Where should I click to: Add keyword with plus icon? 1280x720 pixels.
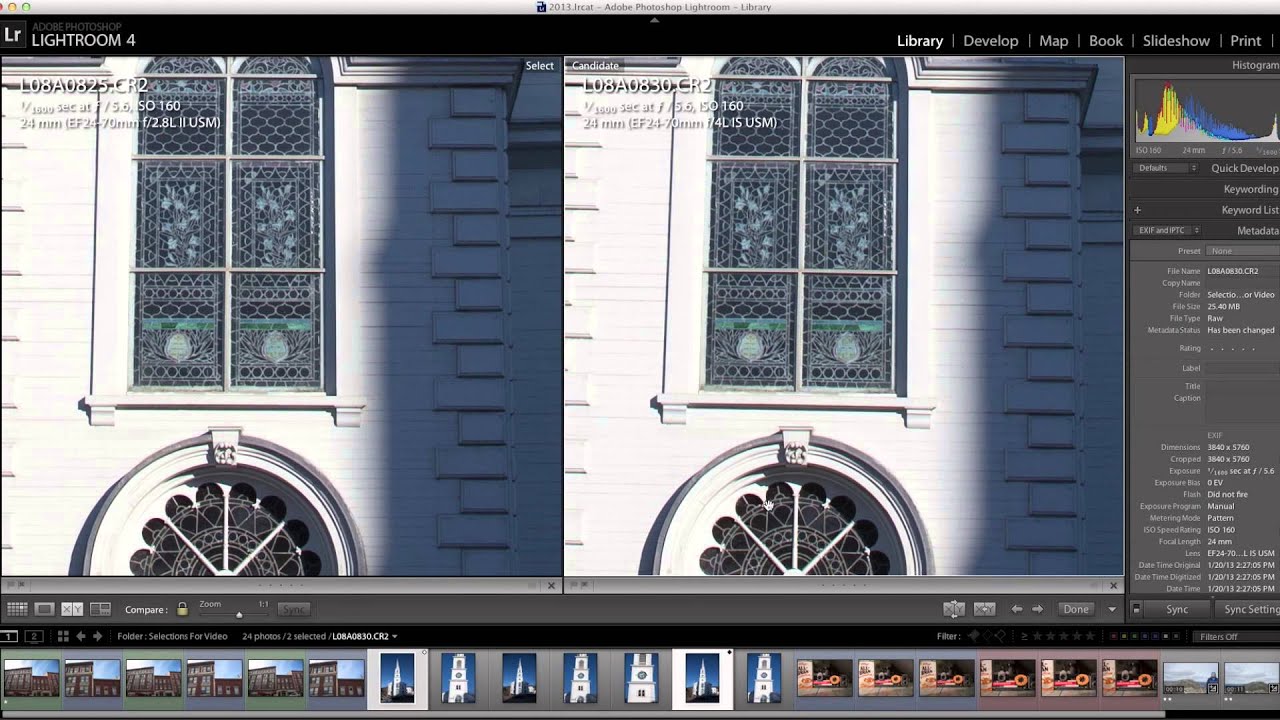point(1137,210)
